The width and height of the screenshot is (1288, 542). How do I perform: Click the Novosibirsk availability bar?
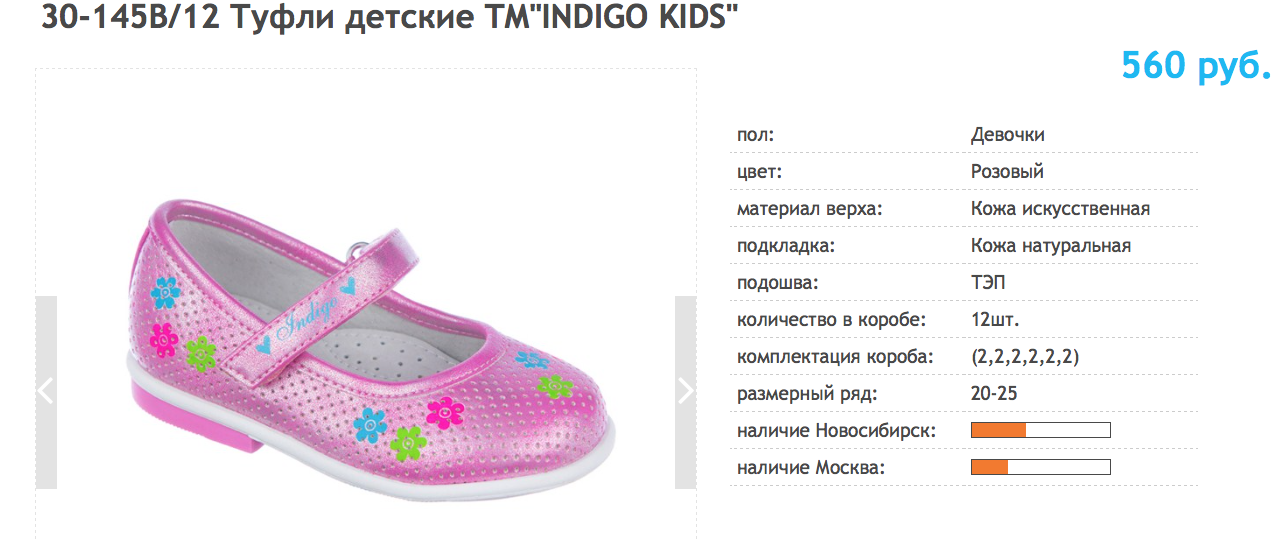(1040, 430)
